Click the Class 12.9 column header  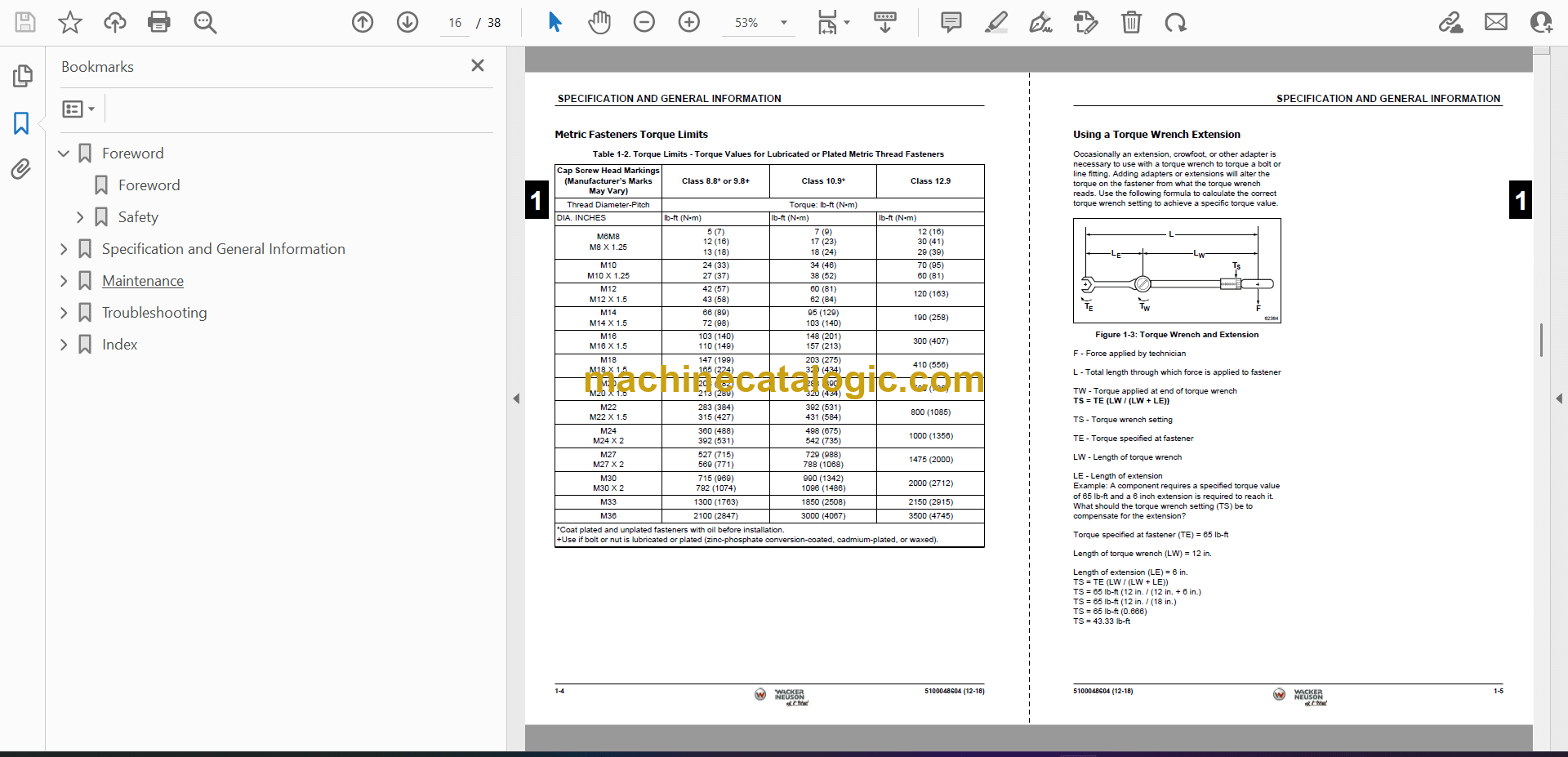click(930, 181)
